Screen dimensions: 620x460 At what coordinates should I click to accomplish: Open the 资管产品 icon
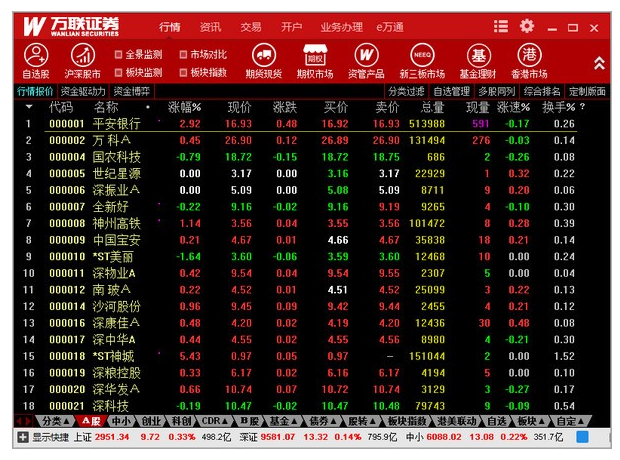click(366, 61)
